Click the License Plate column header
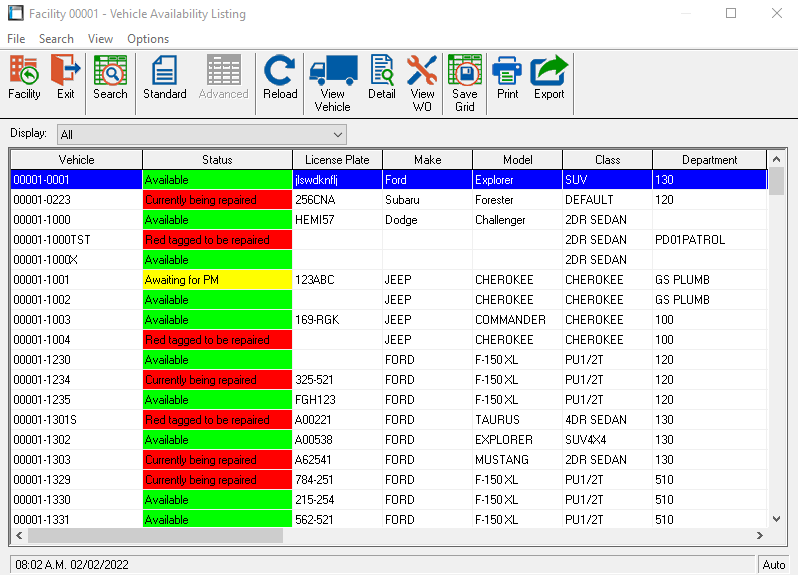Screen dimensions: 798x575 pyautogui.click(x=337, y=160)
